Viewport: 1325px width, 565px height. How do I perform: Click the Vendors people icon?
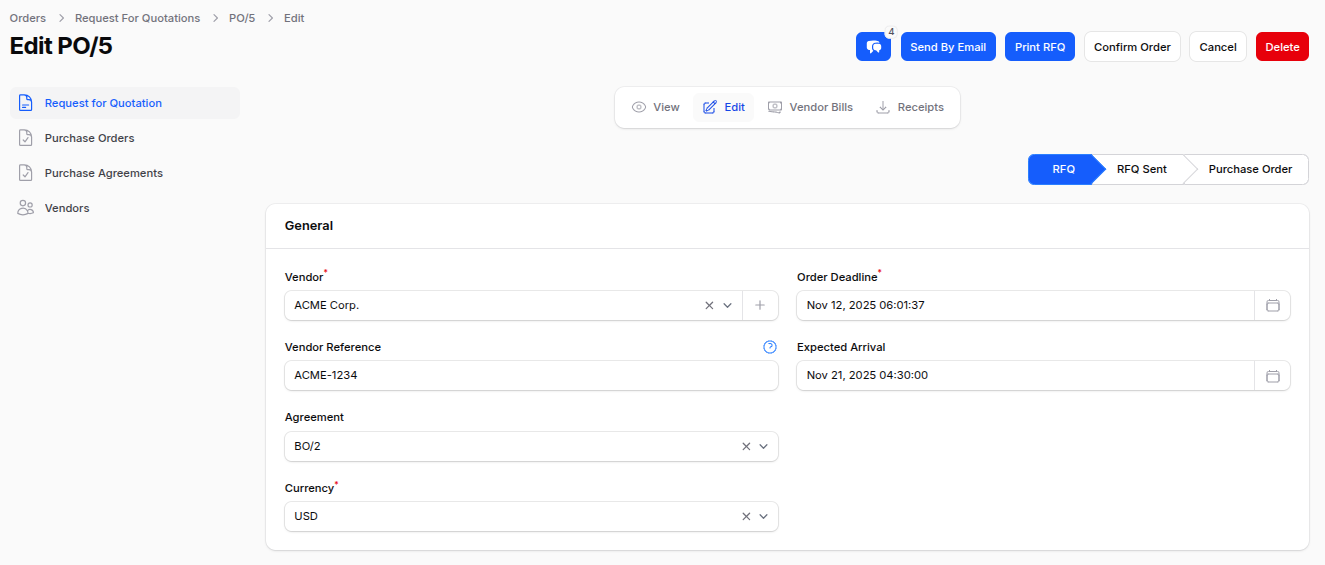(x=26, y=208)
